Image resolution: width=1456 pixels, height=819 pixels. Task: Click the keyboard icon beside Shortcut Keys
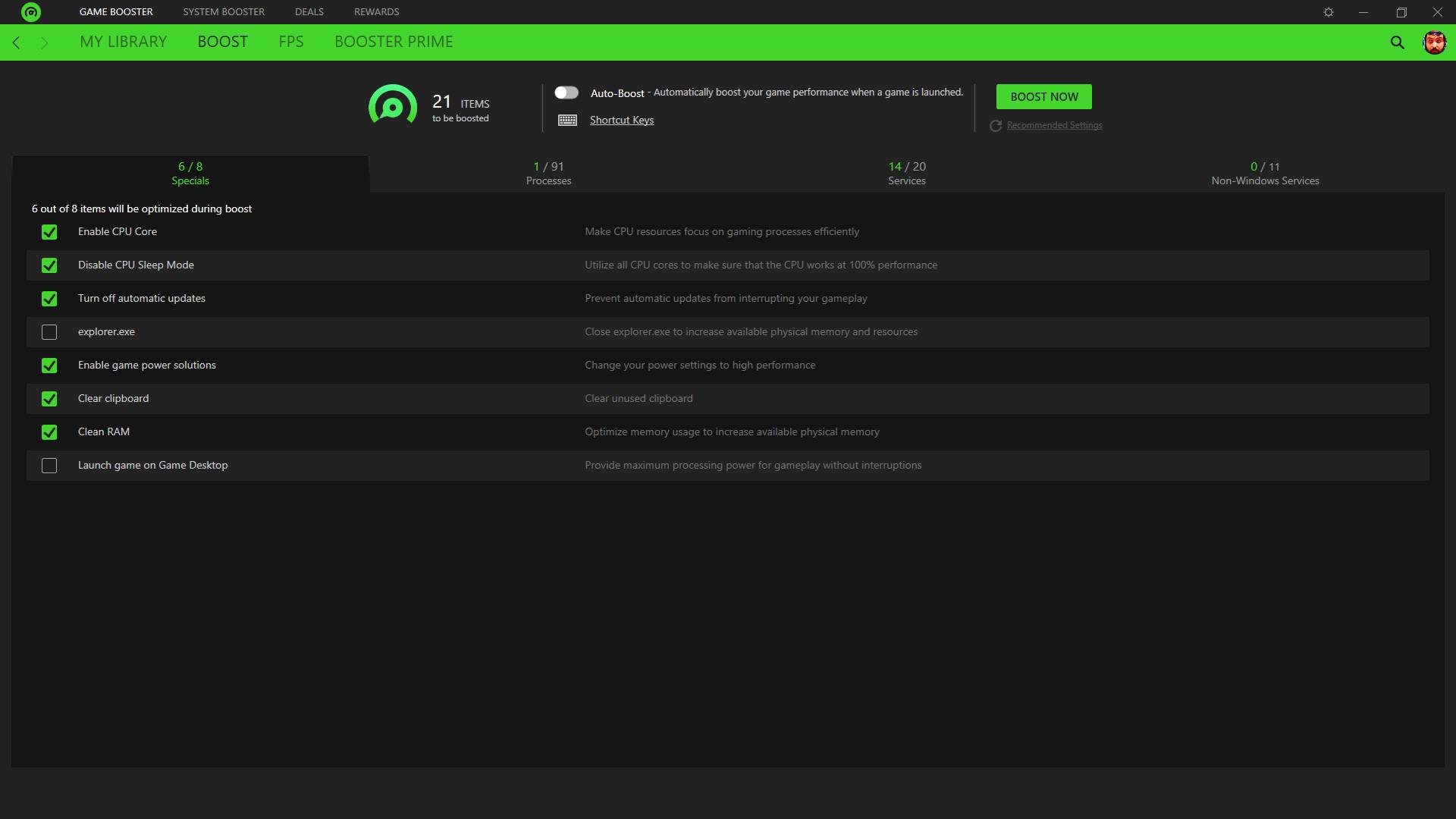point(567,120)
